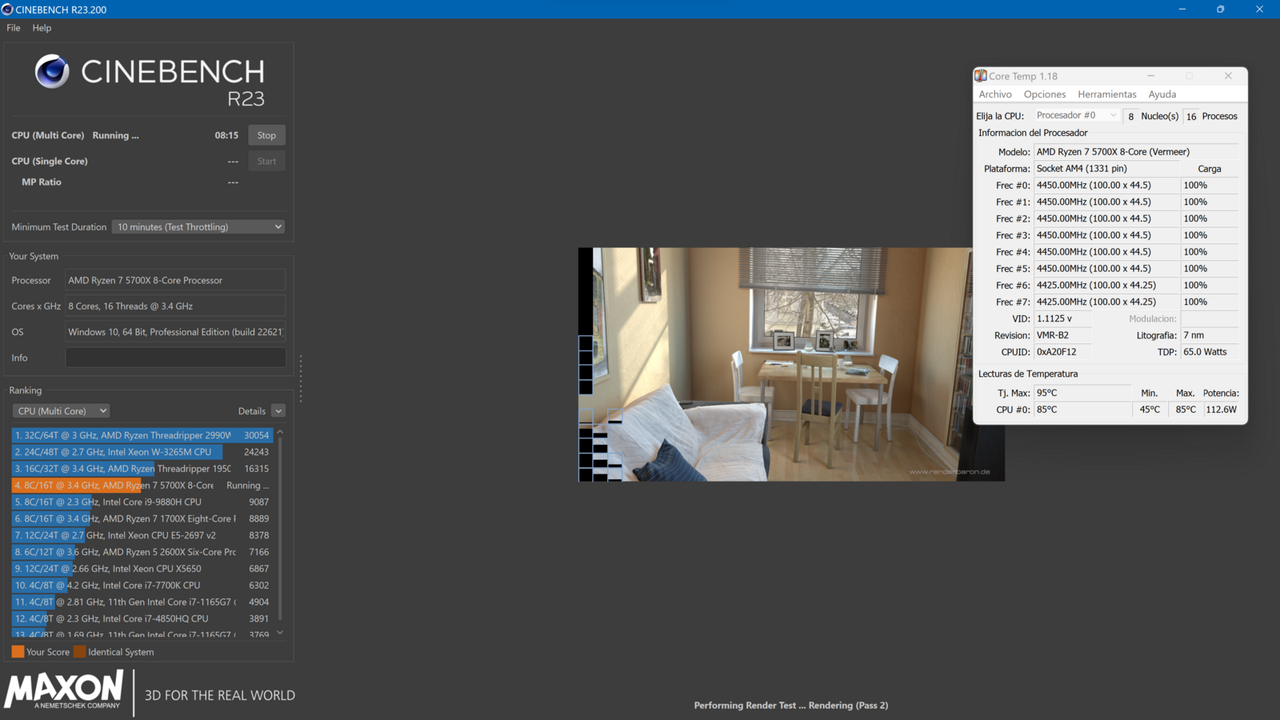Click the CPU #0 temperature 85°C value
Viewport: 1280px width, 720px height.
[1083, 410]
